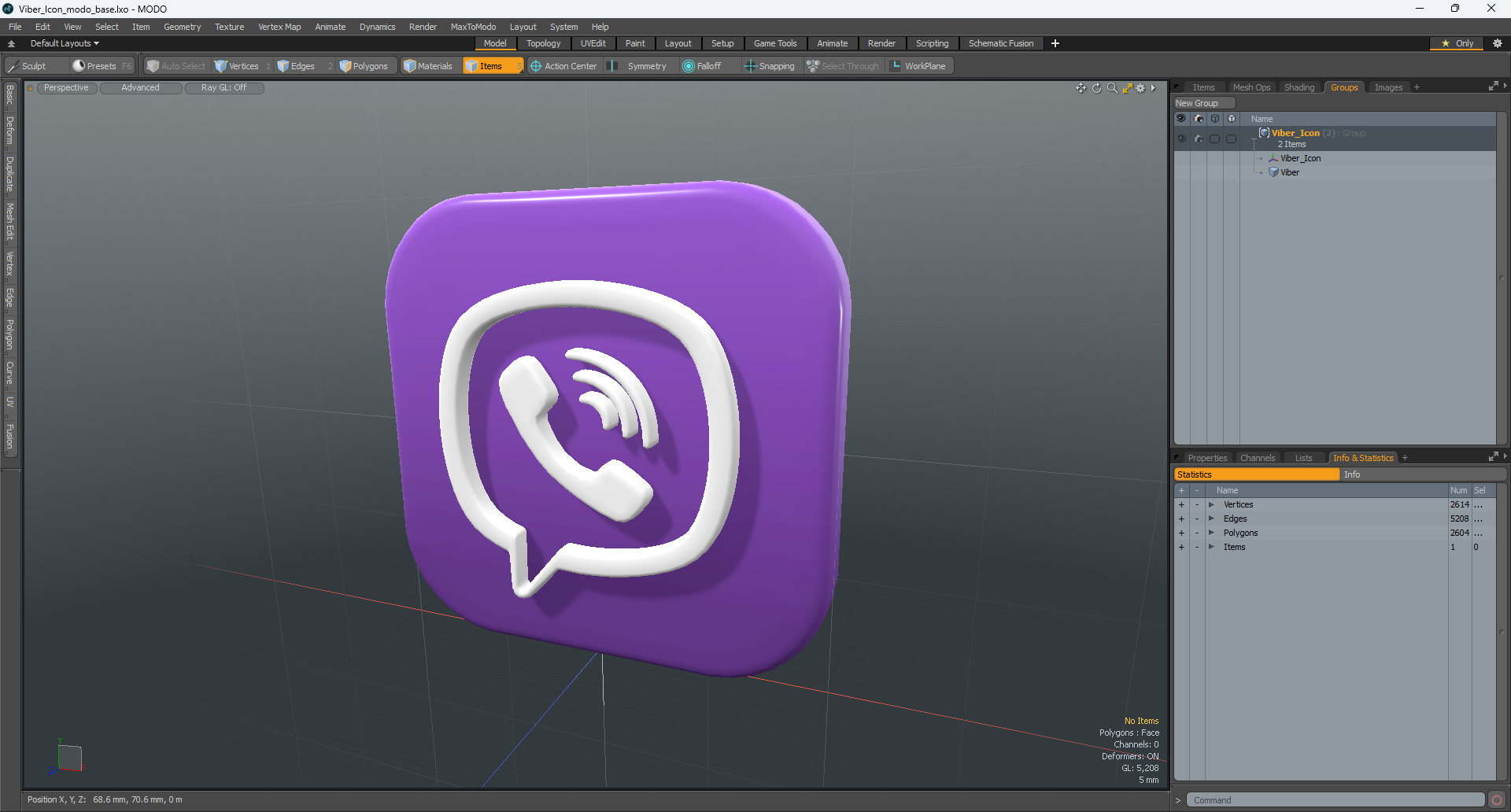Switch to the Items panel tab

click(x=1203, y=87)
